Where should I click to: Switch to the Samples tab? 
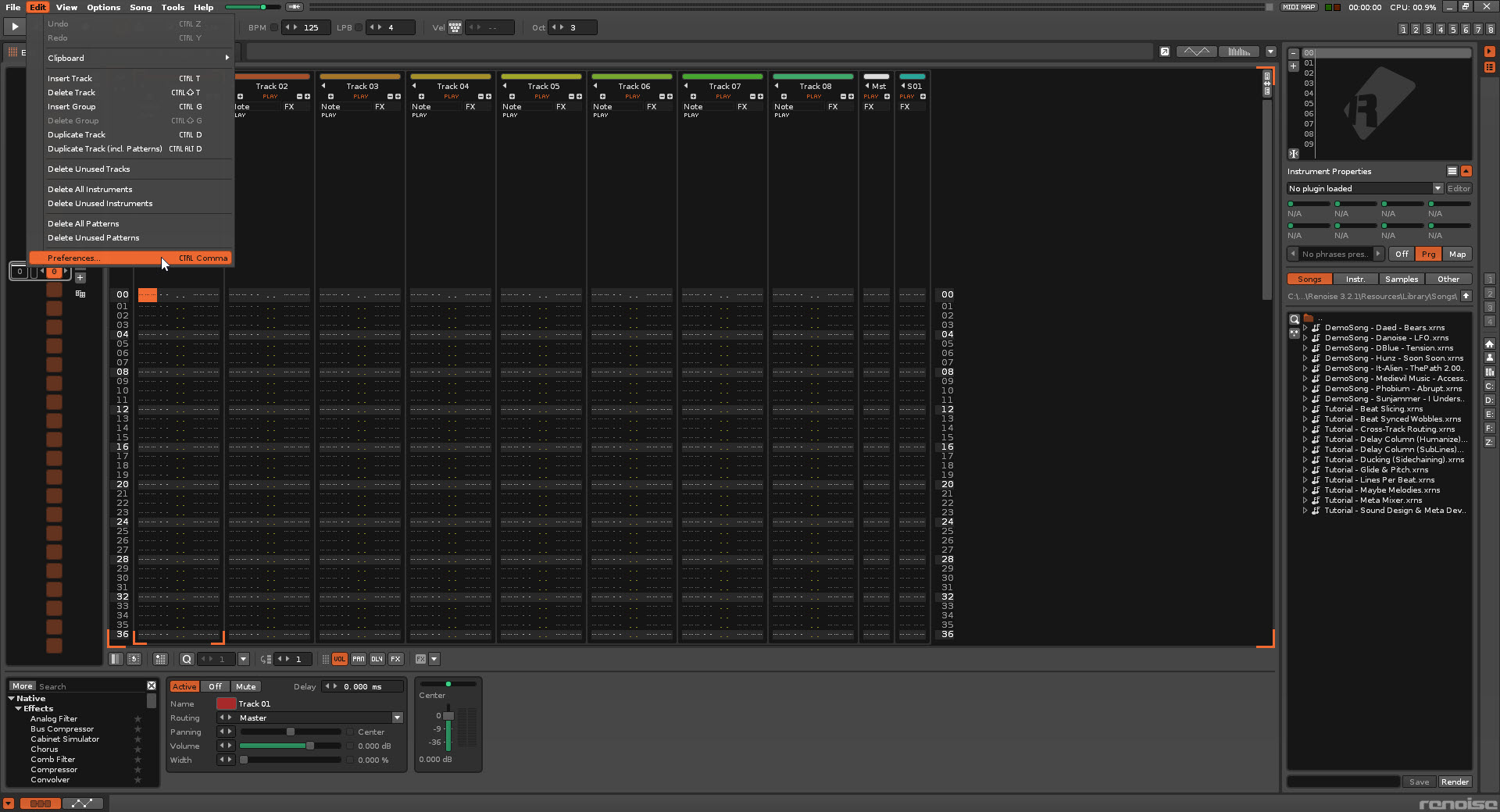coord(1401,279)
